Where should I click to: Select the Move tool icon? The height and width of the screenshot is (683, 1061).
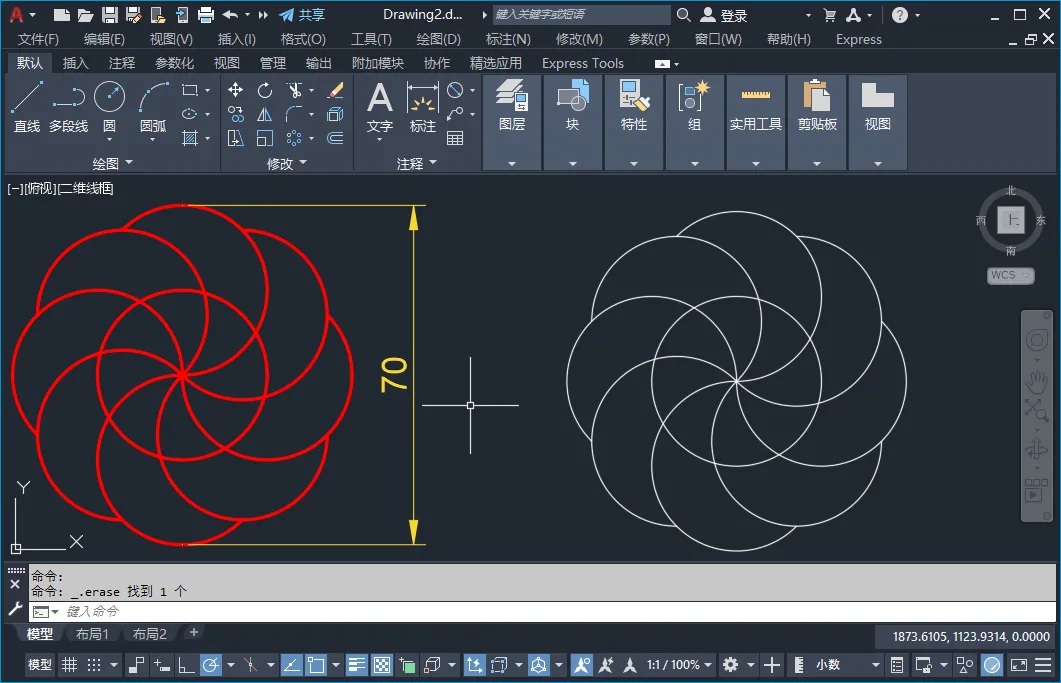click(235, 90)
